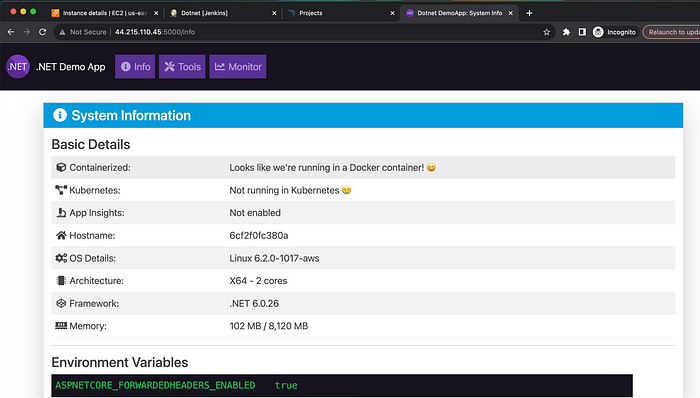
Task: Reload the current page
Action: [42, 32]
